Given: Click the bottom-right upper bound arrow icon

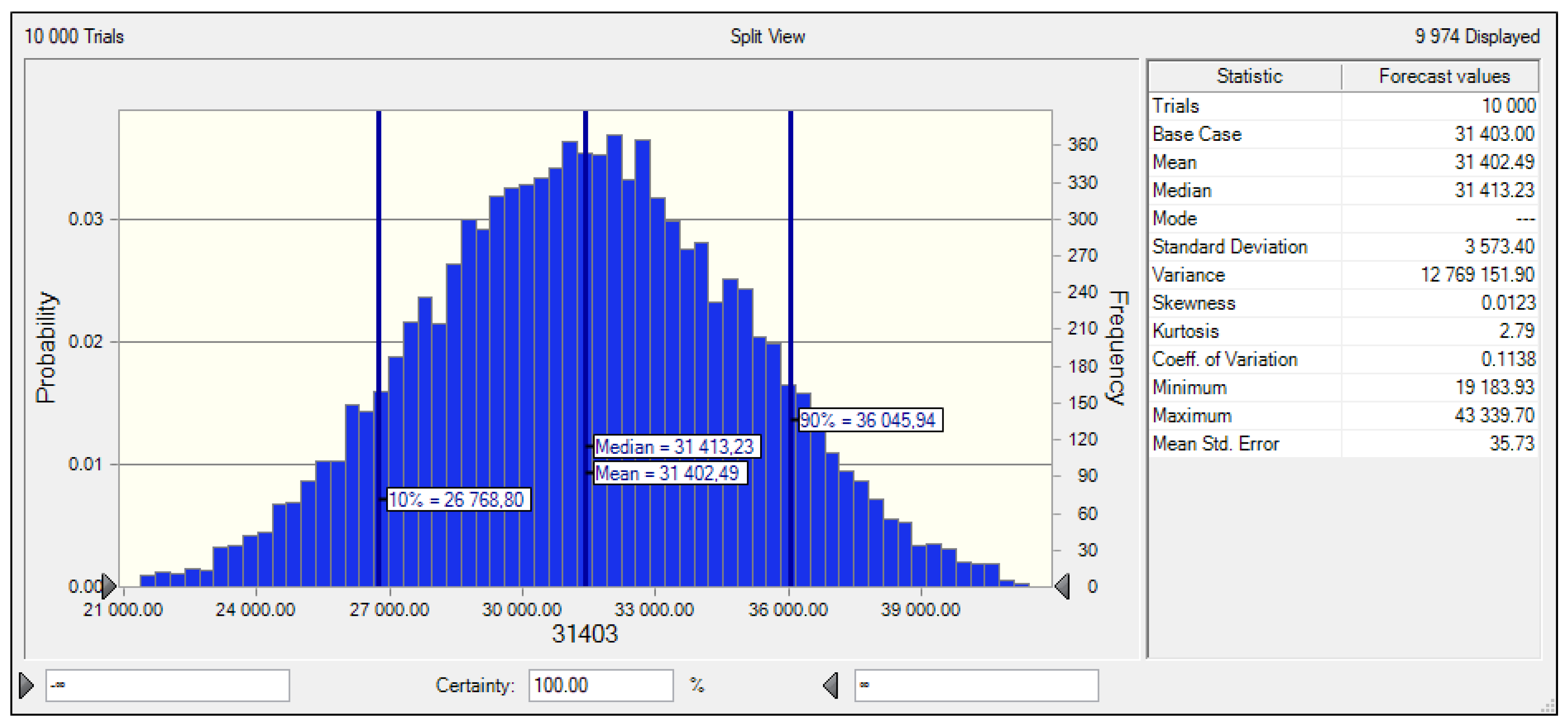Looking at the screenshot, I should pos(830,685).
